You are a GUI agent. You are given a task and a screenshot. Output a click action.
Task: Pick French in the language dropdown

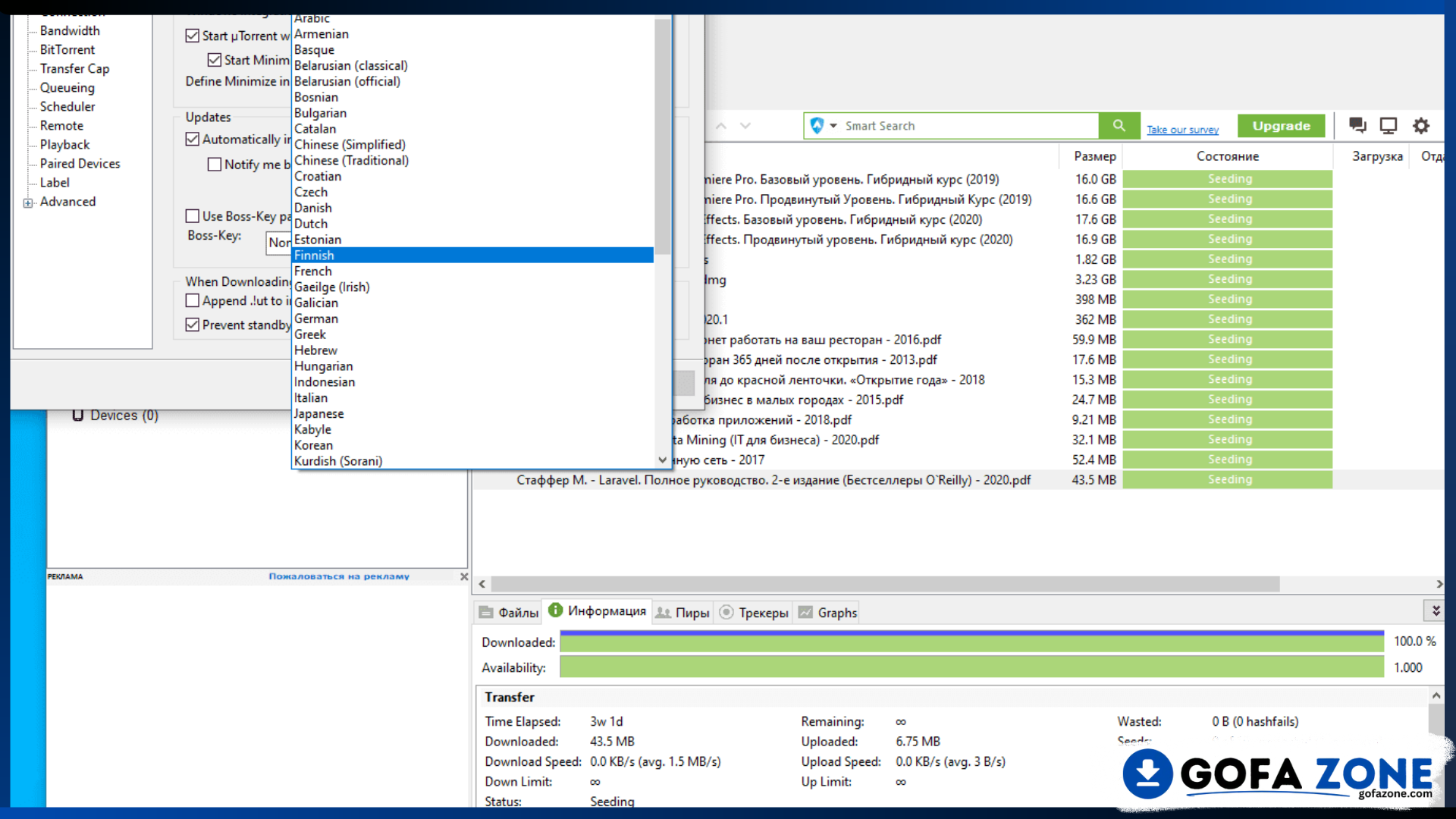[473, 271]
